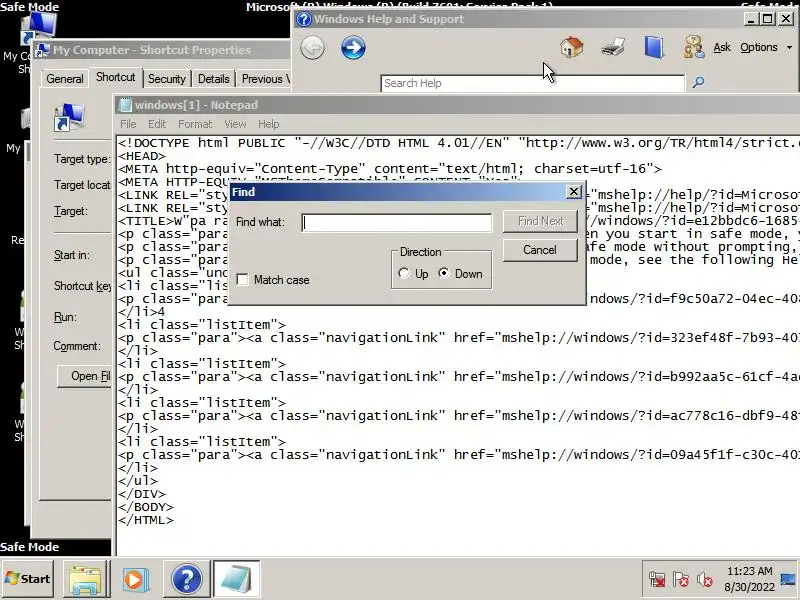Click the Action Center flag tray icon

681,580
